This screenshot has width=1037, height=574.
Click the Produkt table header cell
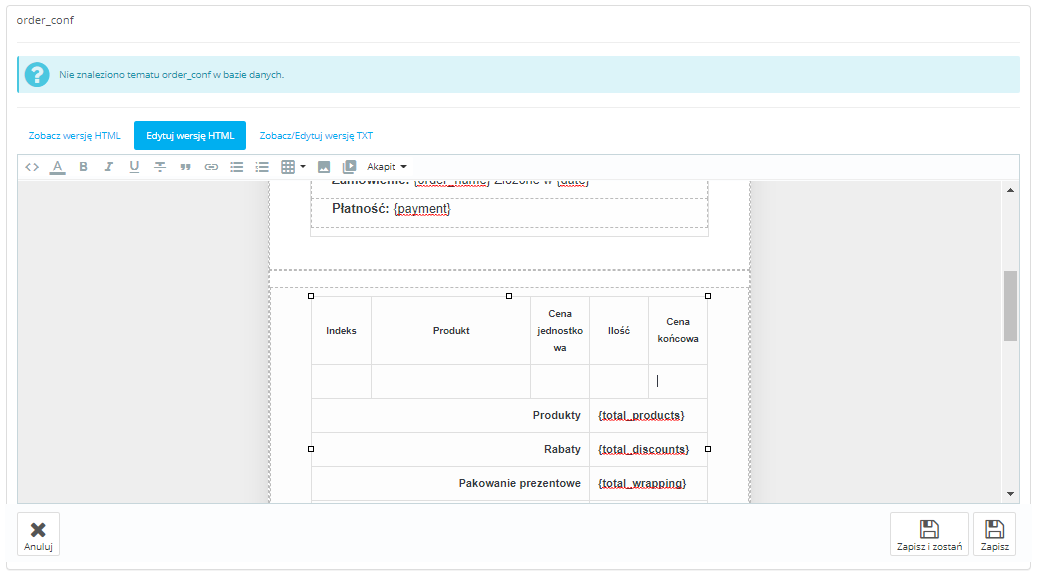[x=451, y=331]
